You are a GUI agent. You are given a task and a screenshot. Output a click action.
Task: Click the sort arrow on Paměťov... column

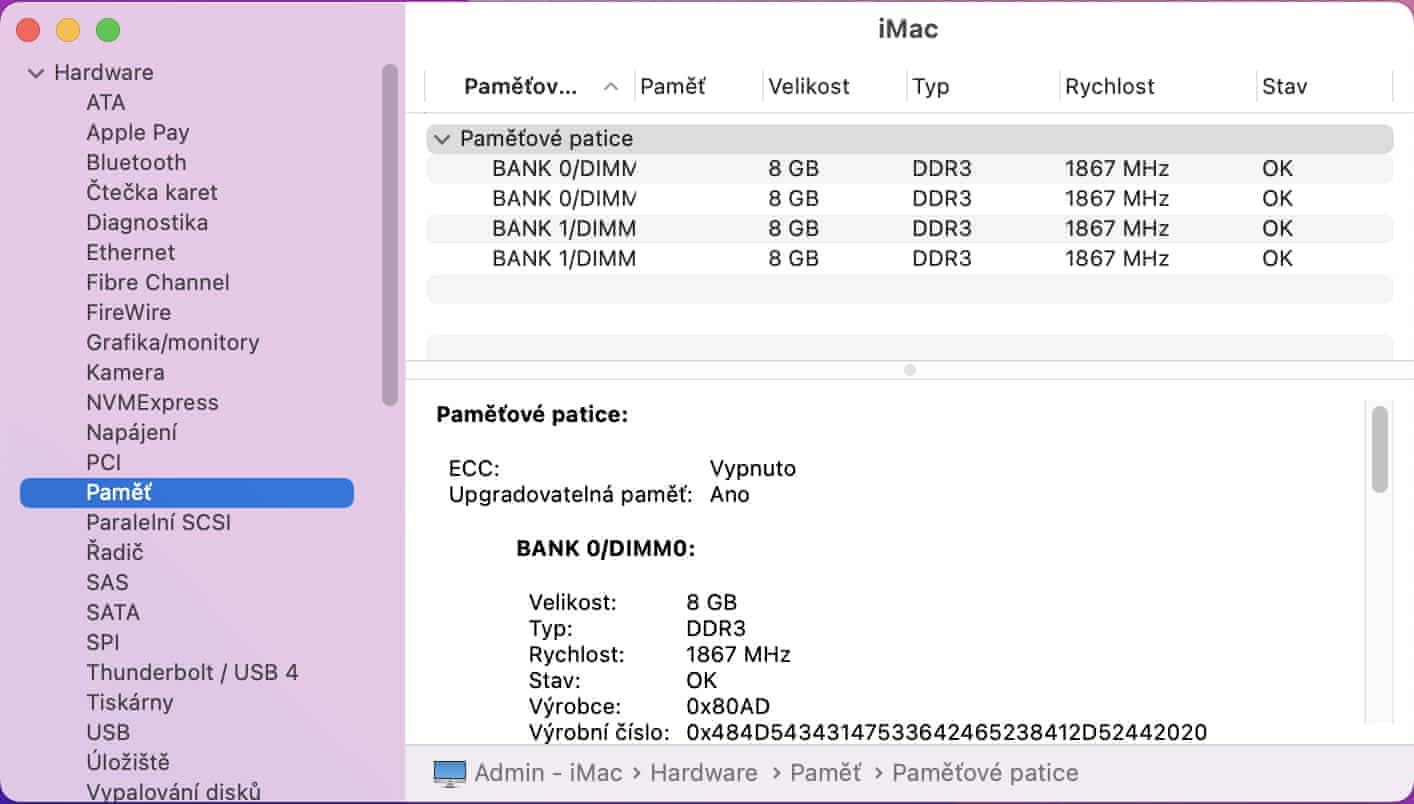coord(611,87)
